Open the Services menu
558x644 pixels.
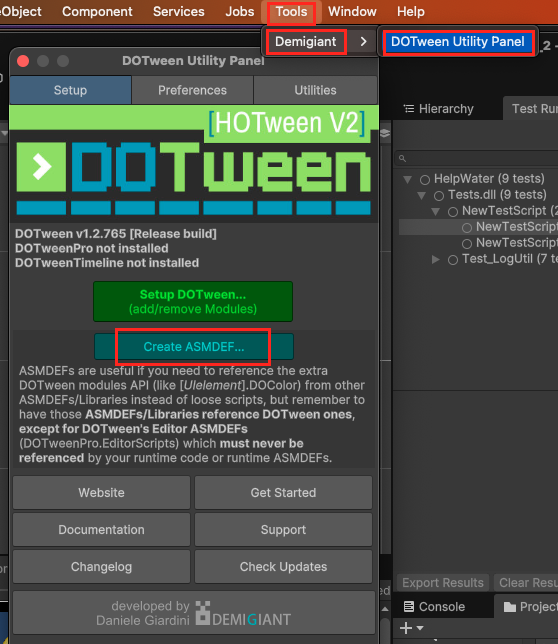pos(179,12)
